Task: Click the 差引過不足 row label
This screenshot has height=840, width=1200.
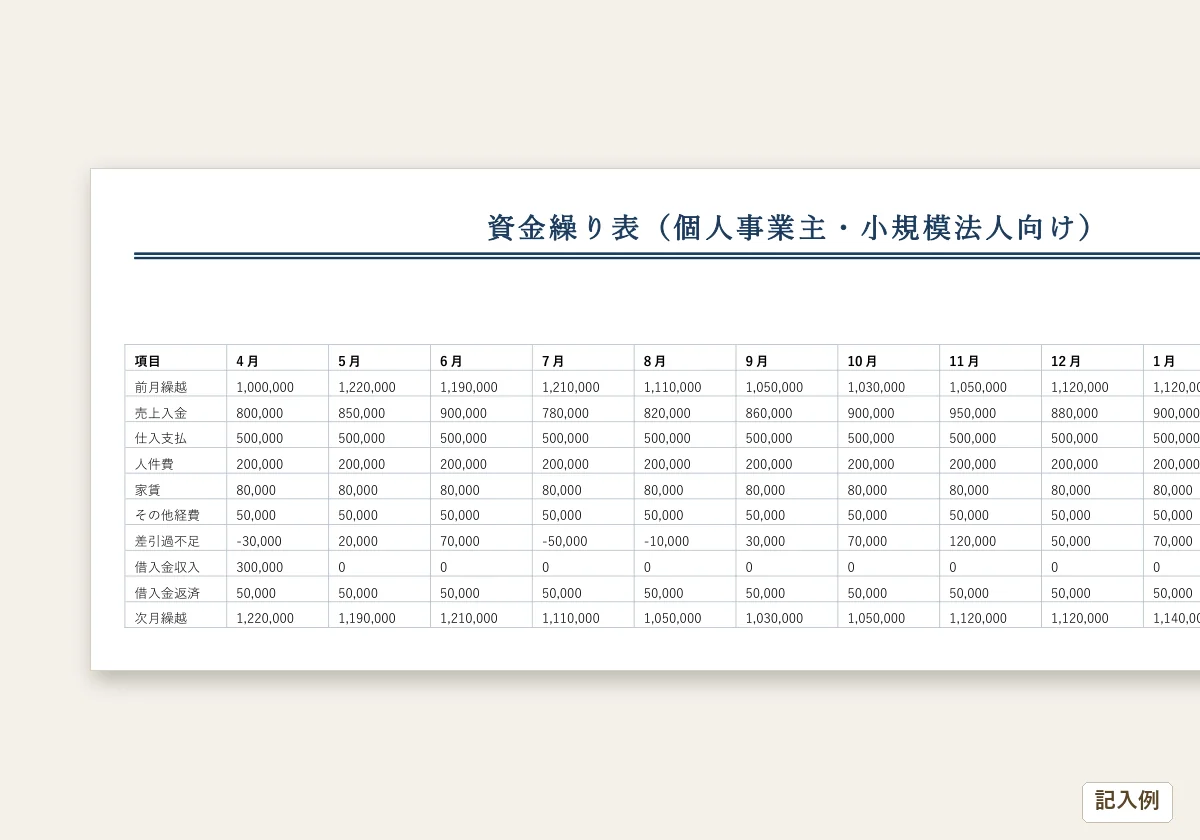Action: tap(176, 539)
